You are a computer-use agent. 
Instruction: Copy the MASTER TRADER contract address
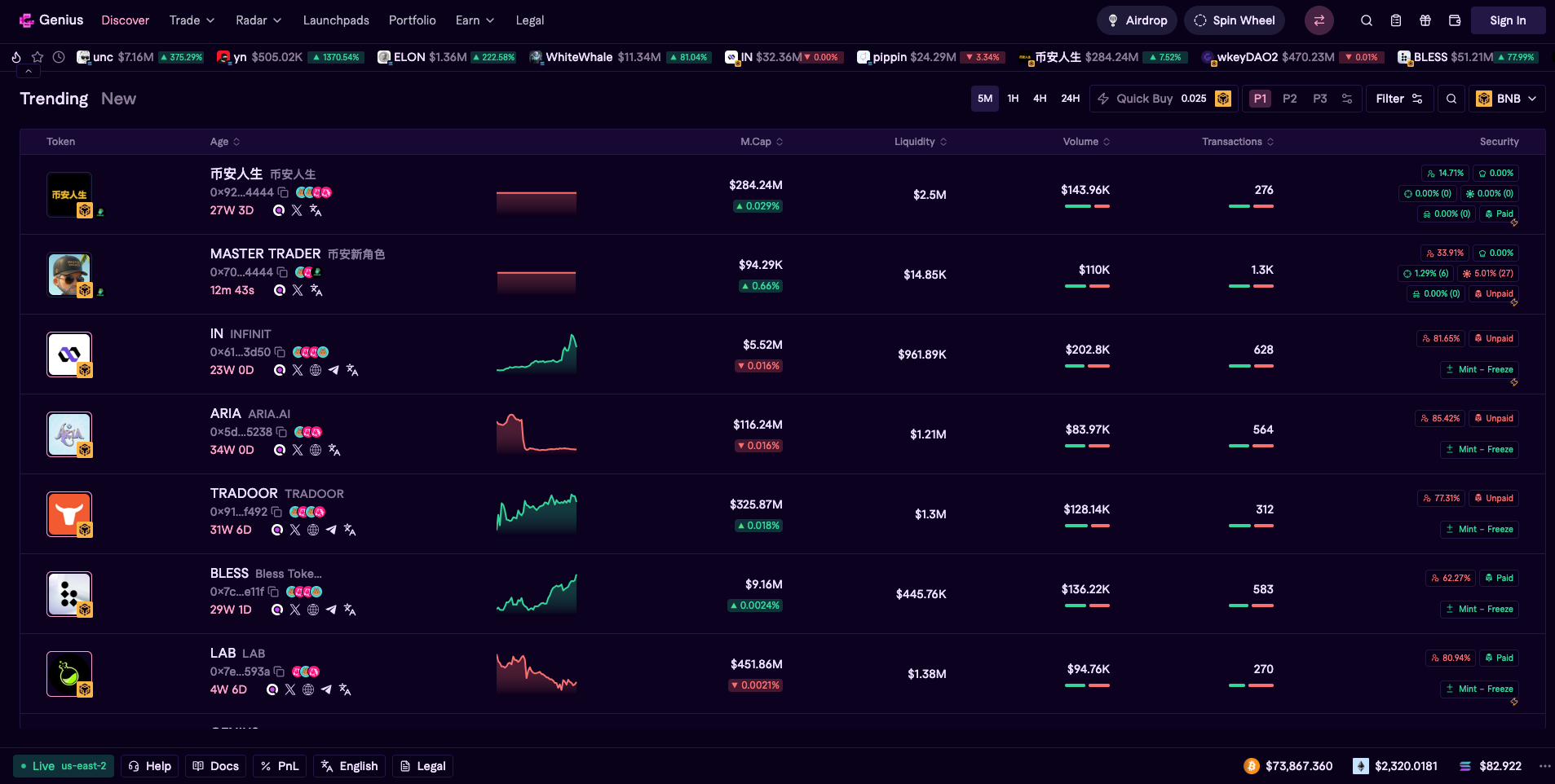282,272
